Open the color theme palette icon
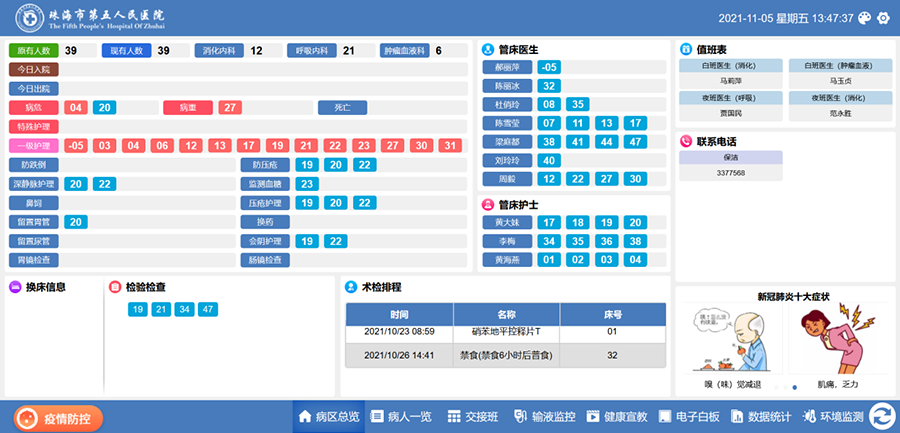 [x=866, y=18]
